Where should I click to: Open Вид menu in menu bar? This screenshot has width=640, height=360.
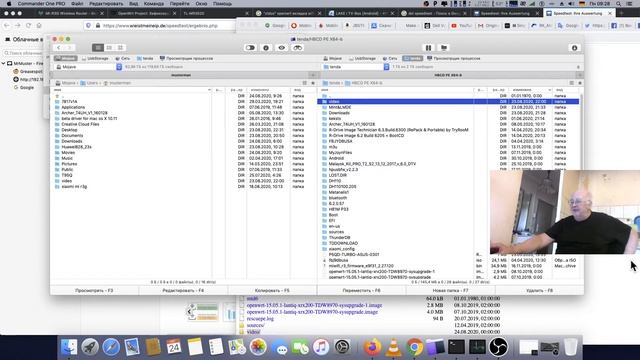coord(133,4)
